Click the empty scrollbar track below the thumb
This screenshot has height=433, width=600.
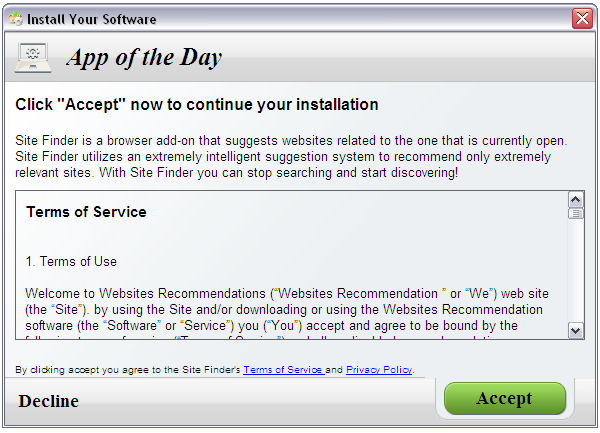coord(576,271)
